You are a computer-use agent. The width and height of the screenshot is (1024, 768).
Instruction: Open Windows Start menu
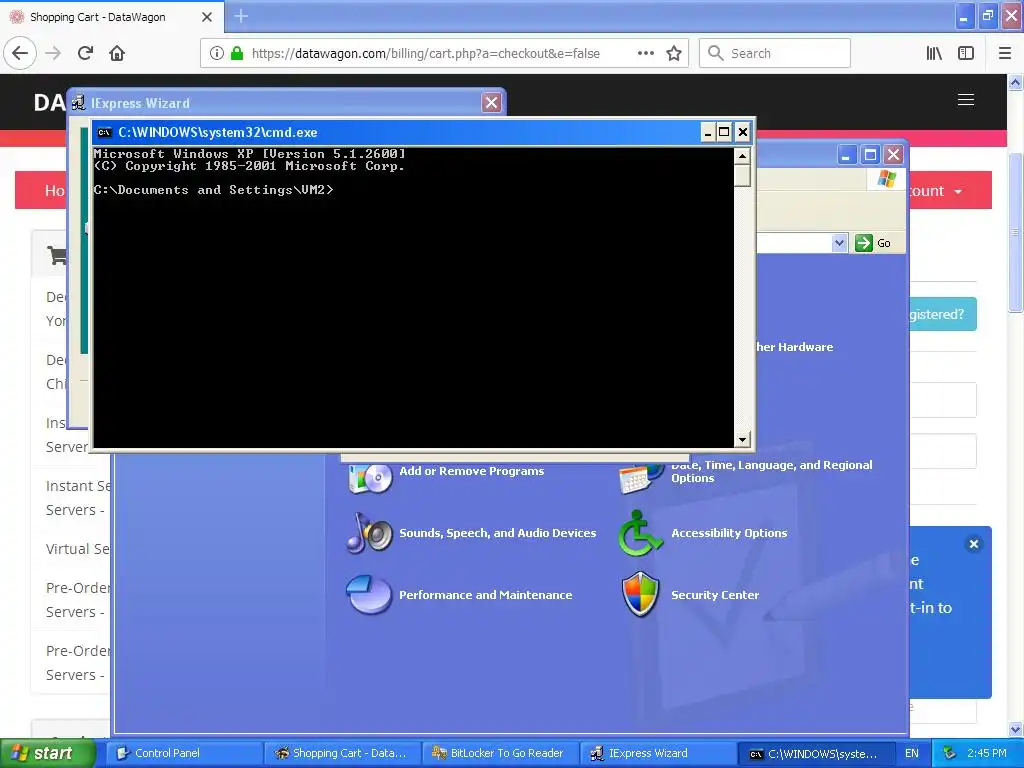(x=48, y=753)
